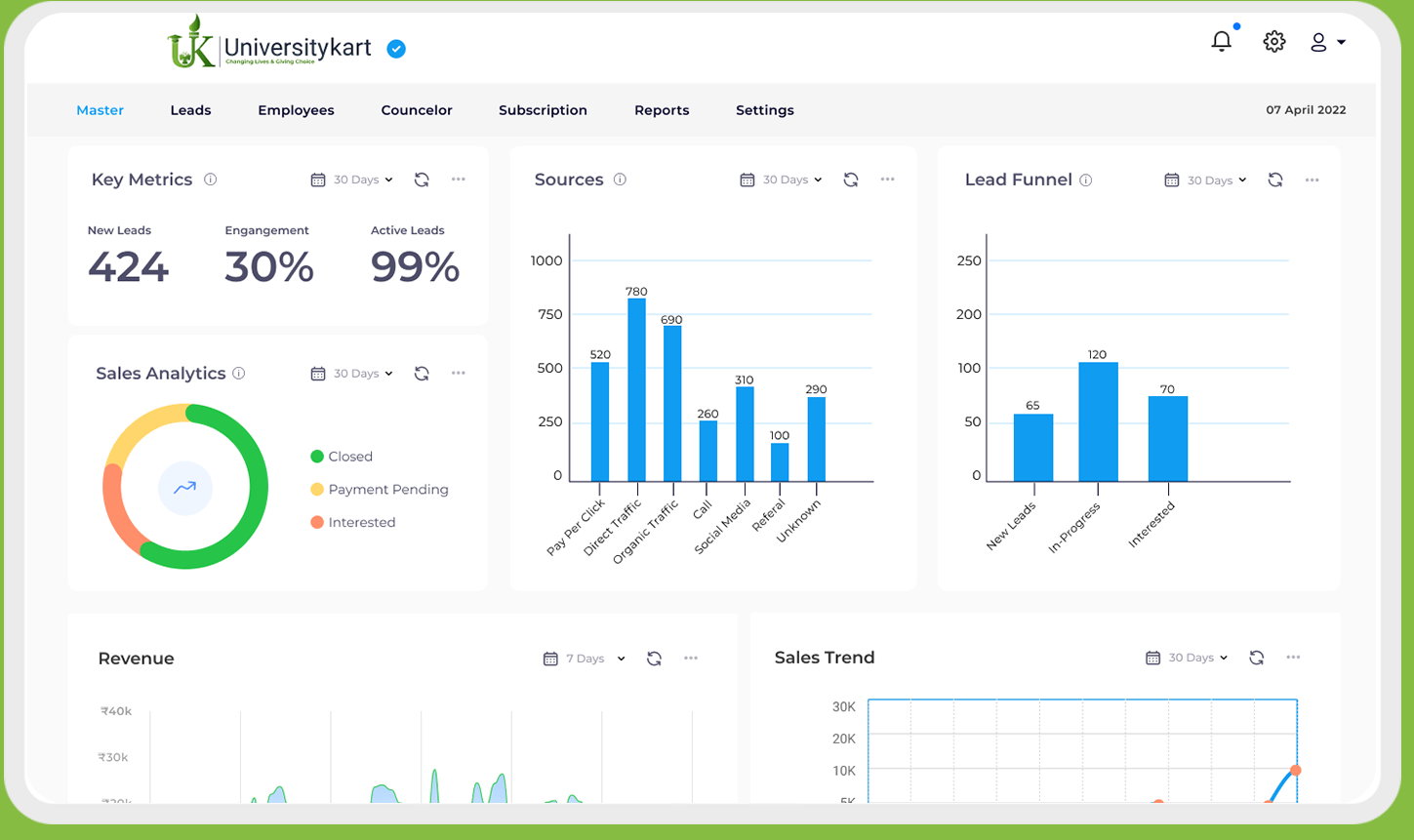Open the Settings tab in navigation
This screenshot has width=1414, height=840.
point(765,110)
